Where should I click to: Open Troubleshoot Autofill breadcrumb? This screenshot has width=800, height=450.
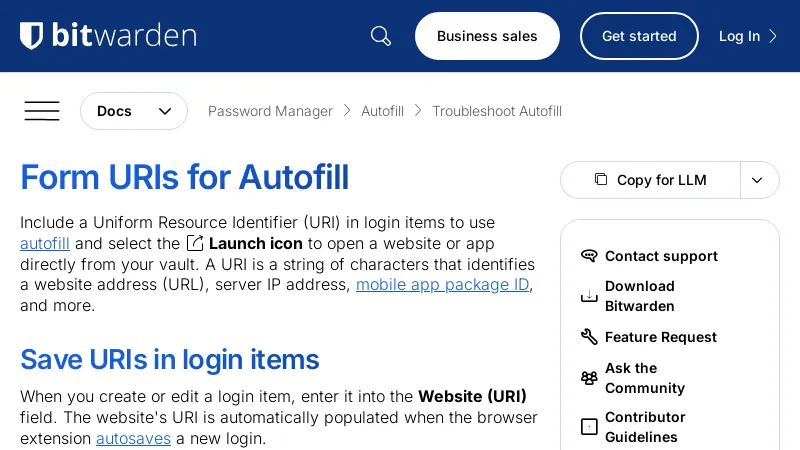tap(497, 111)
